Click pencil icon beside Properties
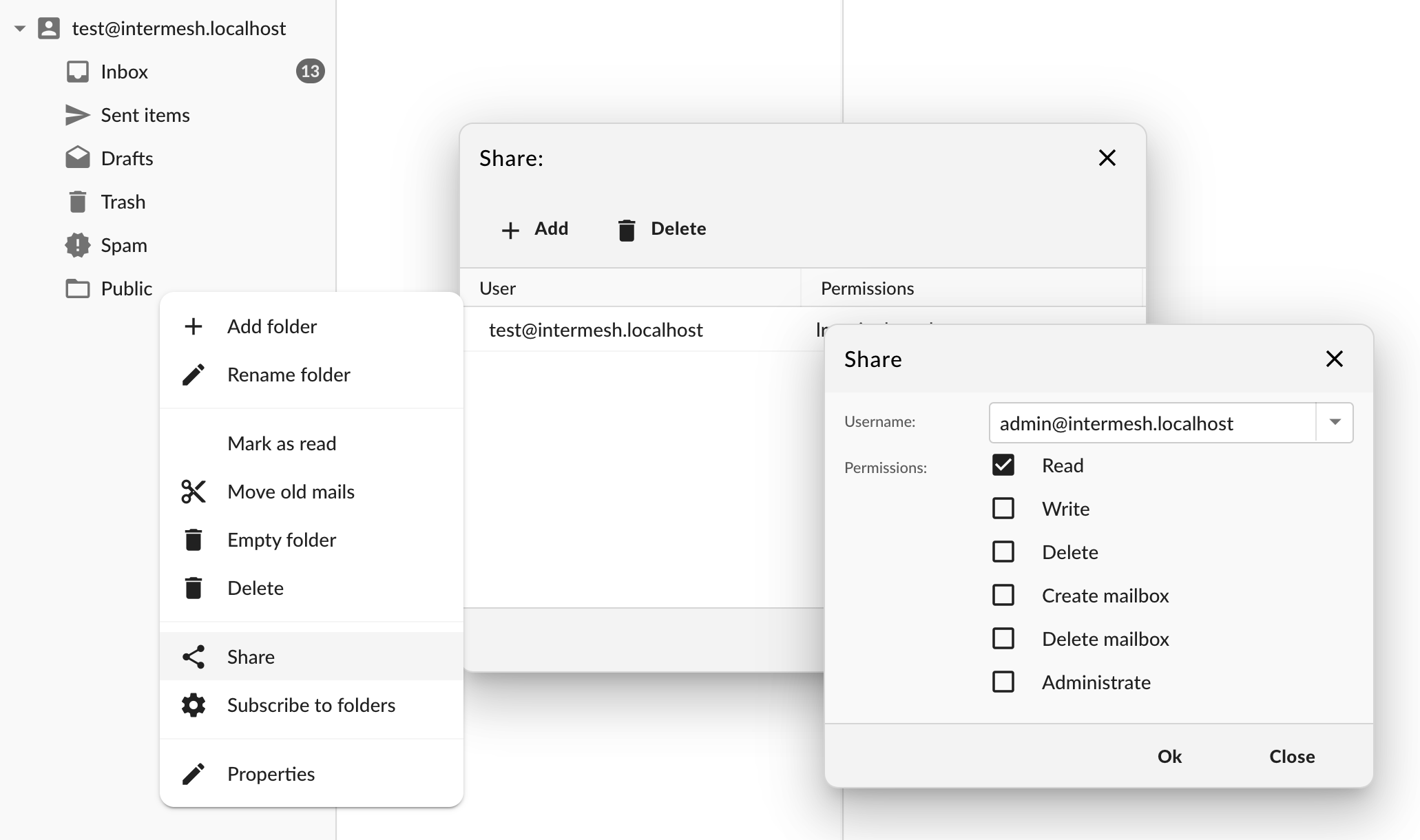 pos(194,774)
